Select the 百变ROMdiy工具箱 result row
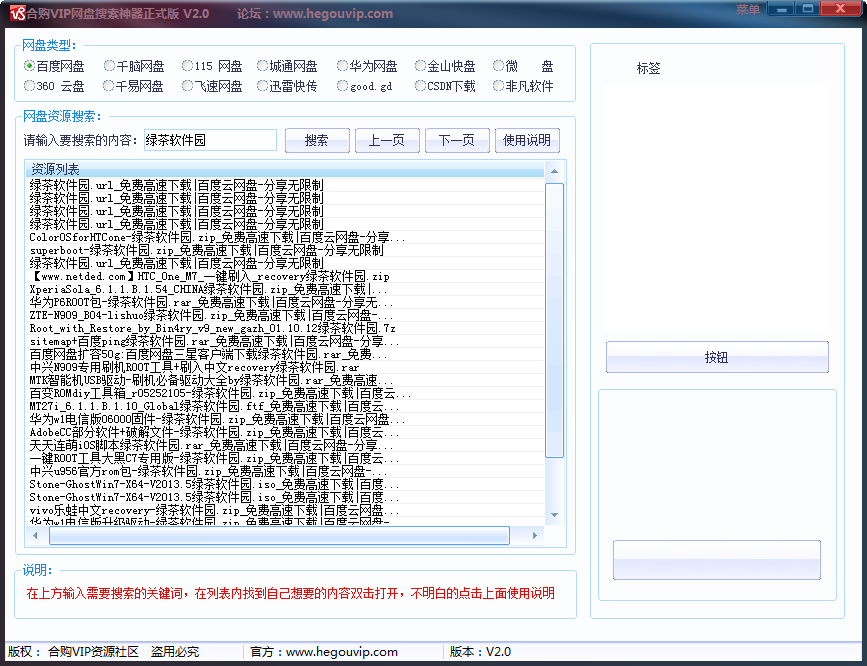 285,393
